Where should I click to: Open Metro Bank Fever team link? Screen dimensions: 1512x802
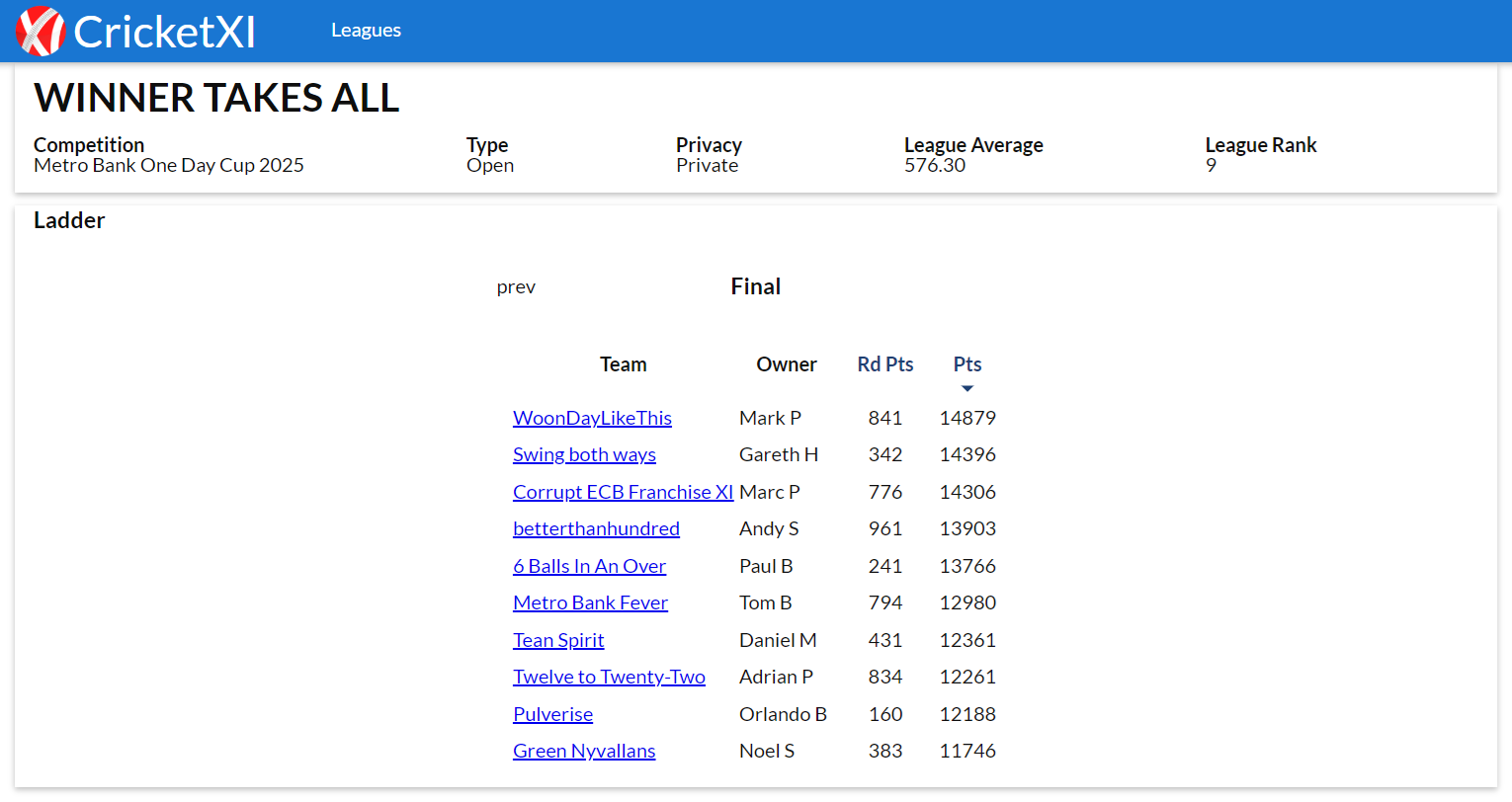click(590, 603)
